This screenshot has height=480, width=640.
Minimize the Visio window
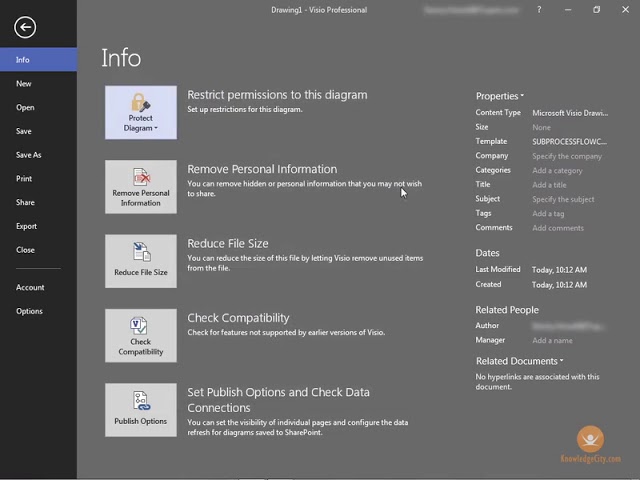pyautogui.click(x=568, y=9)
